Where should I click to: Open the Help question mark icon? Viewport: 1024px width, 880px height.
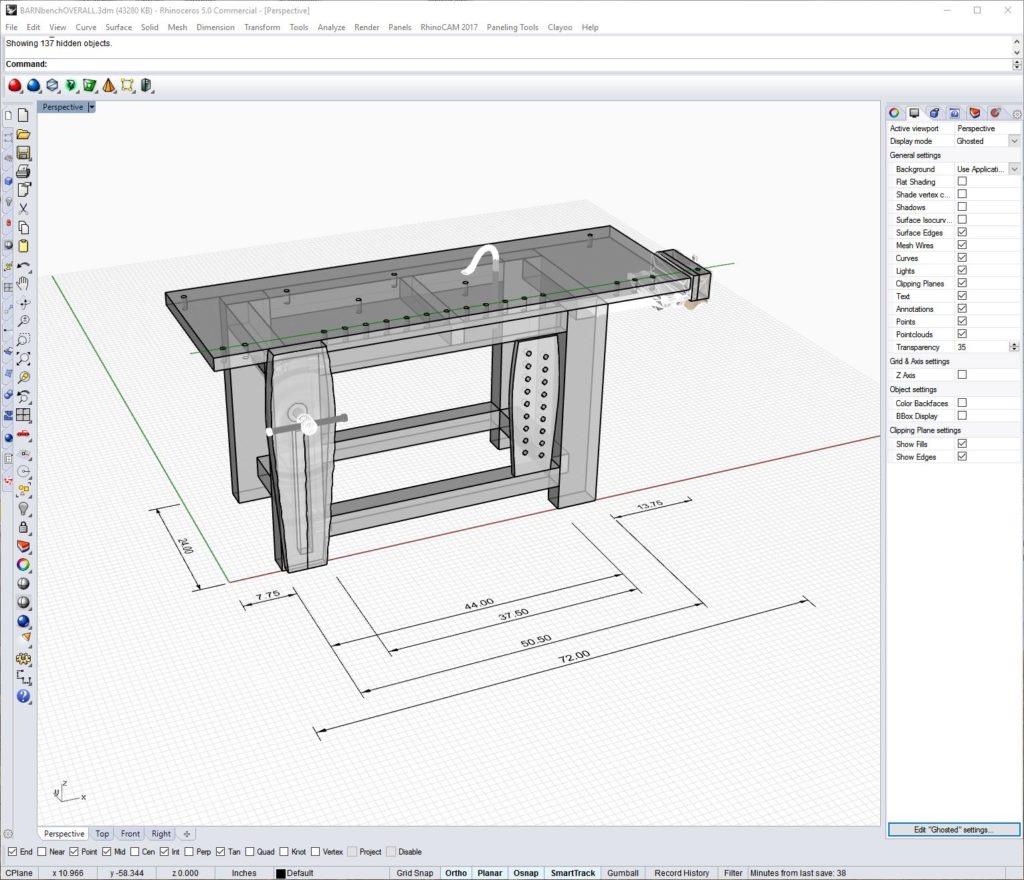[23, 696]
